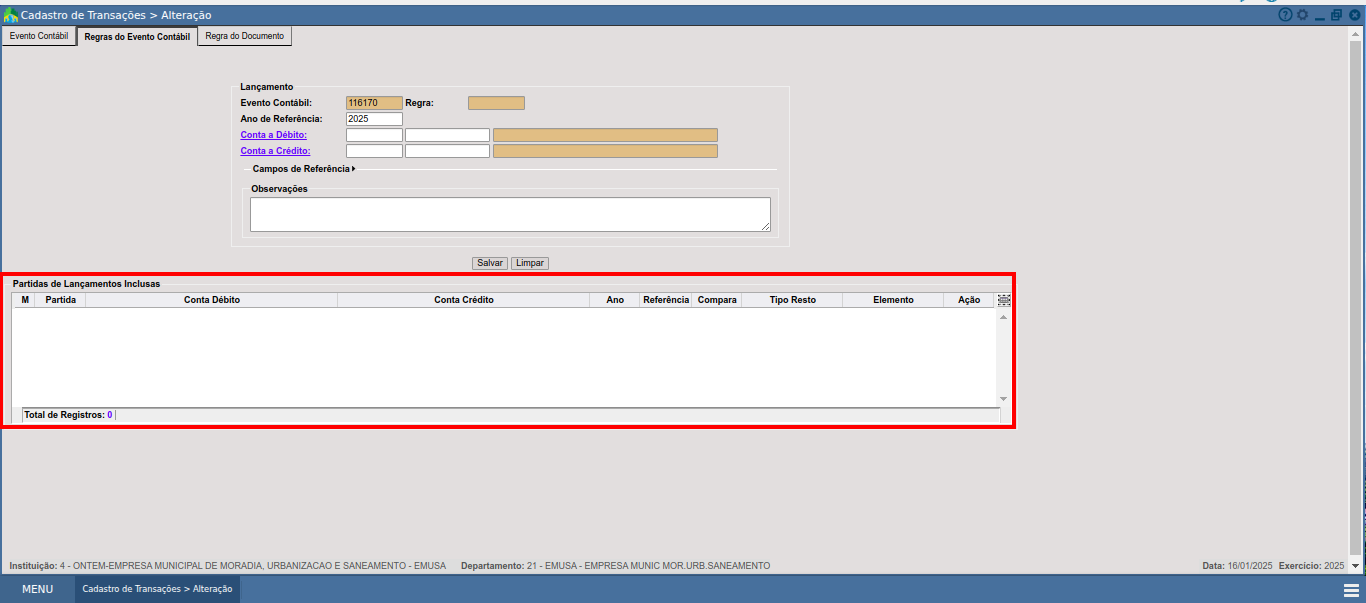Follow the Conta a Débito link
Screen dimensions: 1366x603
[273, 135]
